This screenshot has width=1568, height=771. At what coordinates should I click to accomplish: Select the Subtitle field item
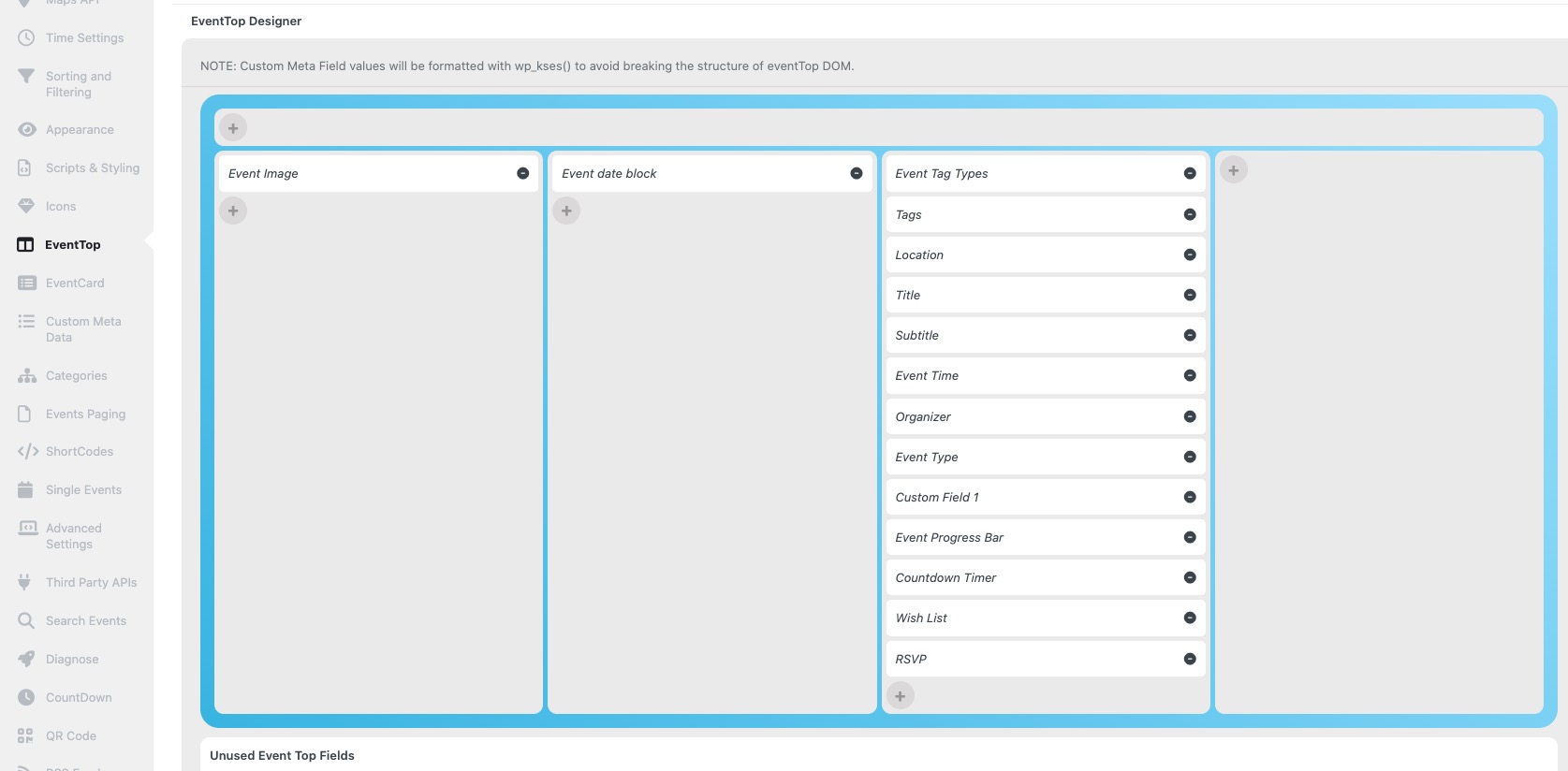(1045, 335)
